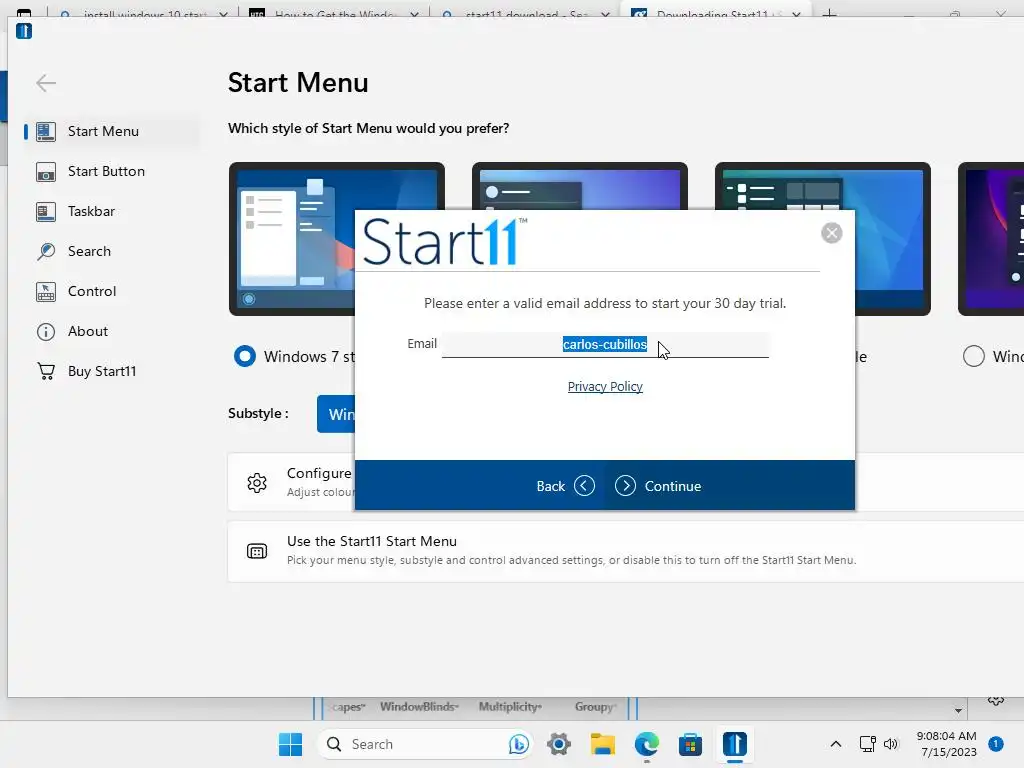This screenshot has height=768, width=1024.
Task: Click the Use the Start11 Start Menu icon
Action: (x=257, y=551)
